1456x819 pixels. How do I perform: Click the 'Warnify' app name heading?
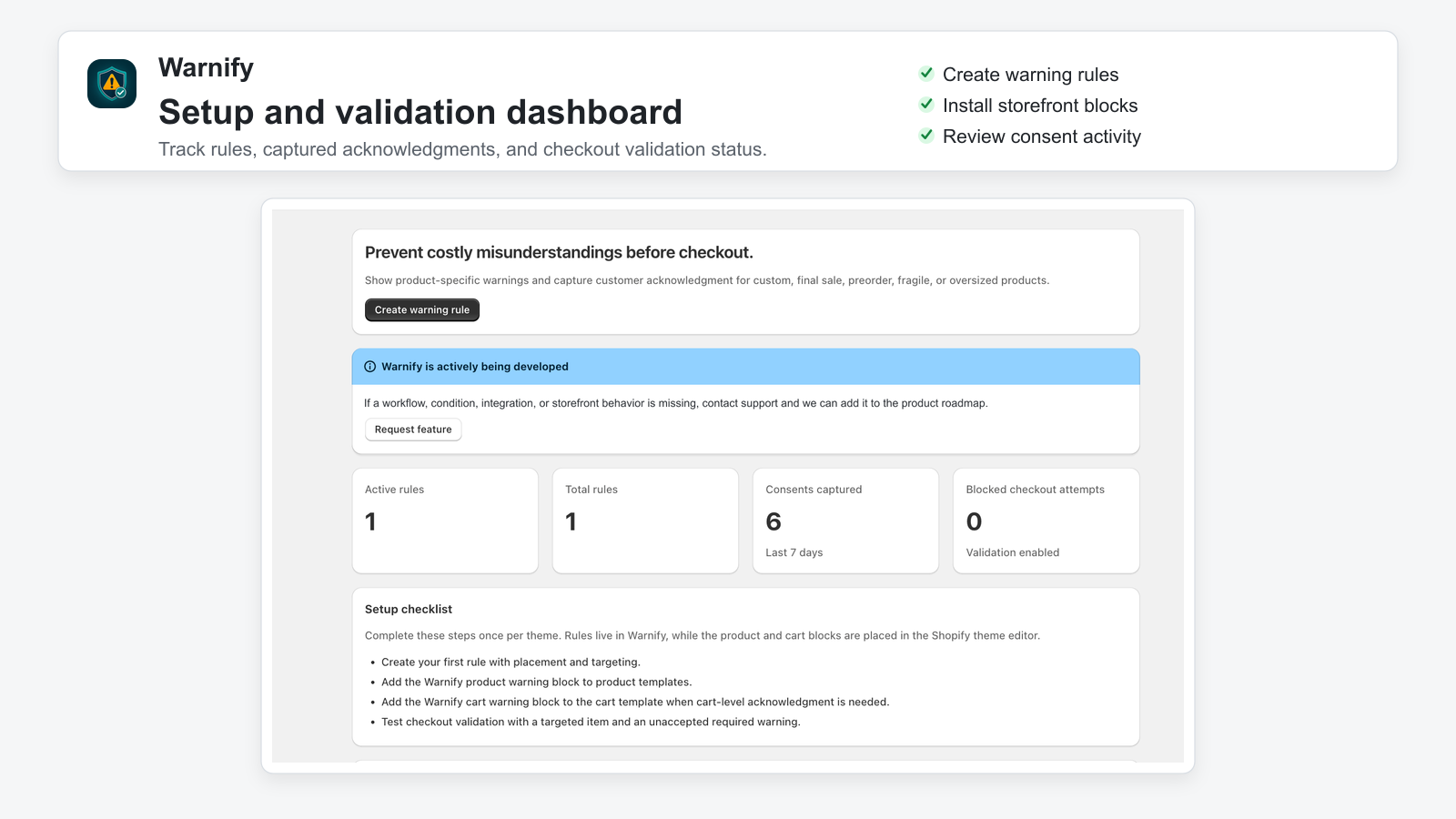pyautogui.click(x=206, y=67)
